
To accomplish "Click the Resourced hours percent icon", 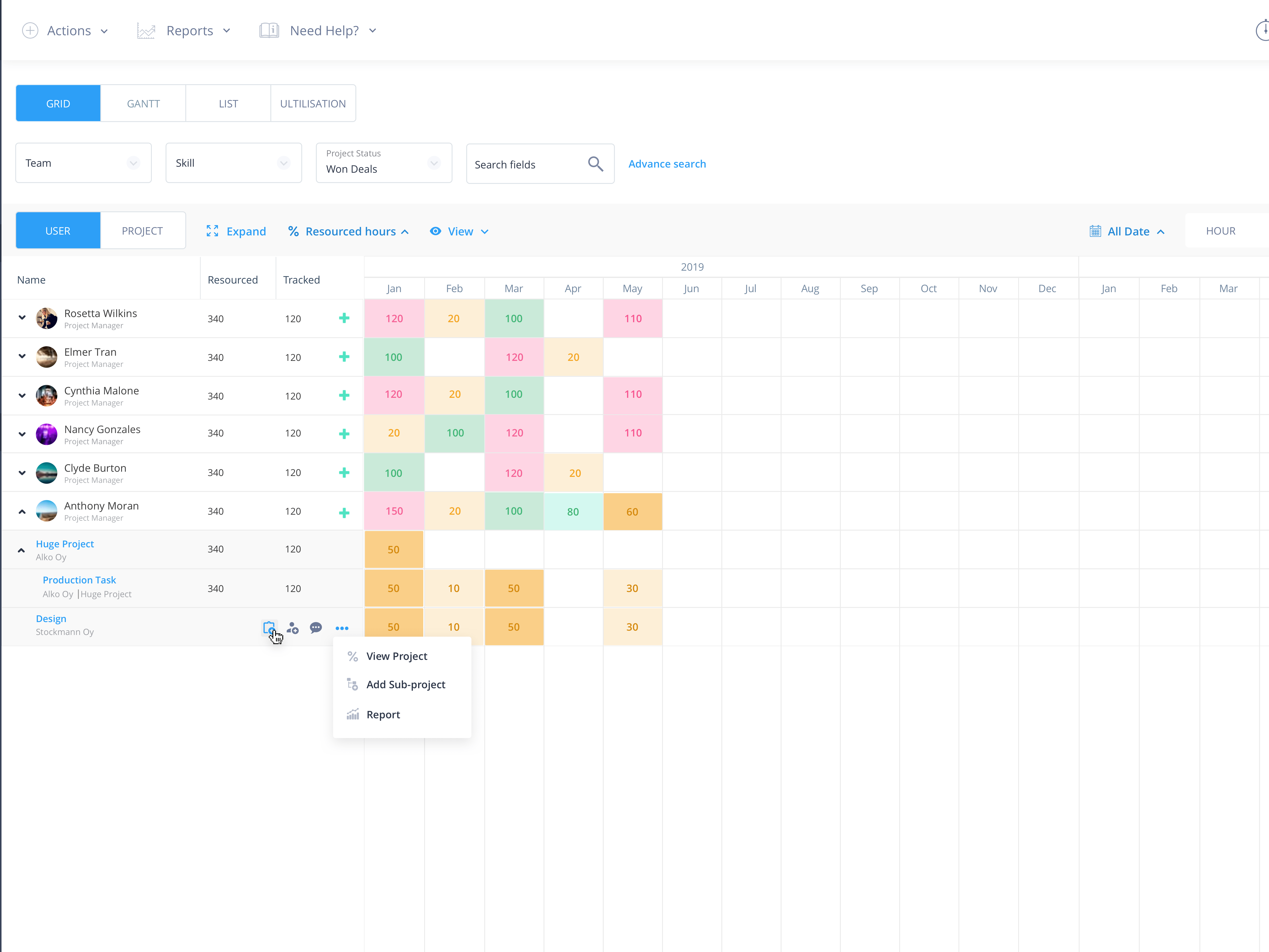I will [x=293, y=231].
